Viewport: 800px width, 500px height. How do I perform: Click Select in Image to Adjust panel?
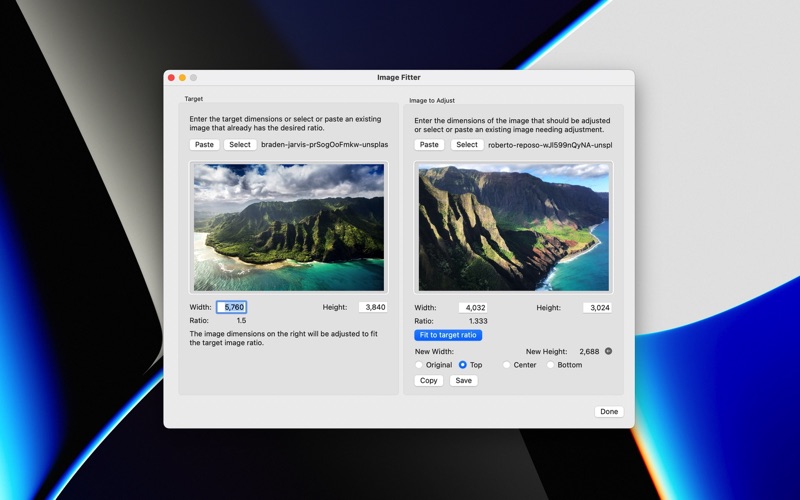click(x=466, y=145)
